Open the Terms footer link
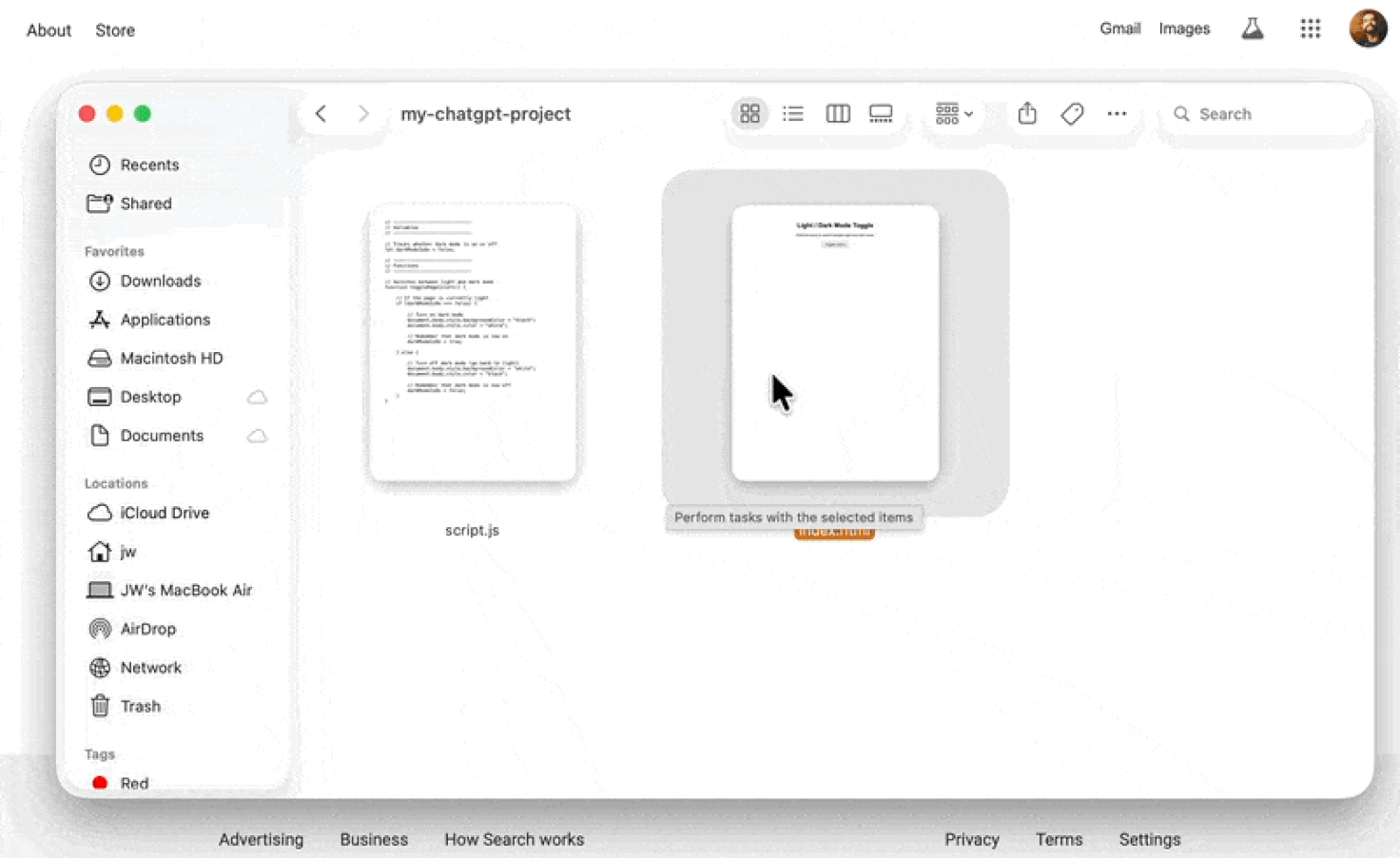This screenshot has width=1400, height=858. (1059, 840)
